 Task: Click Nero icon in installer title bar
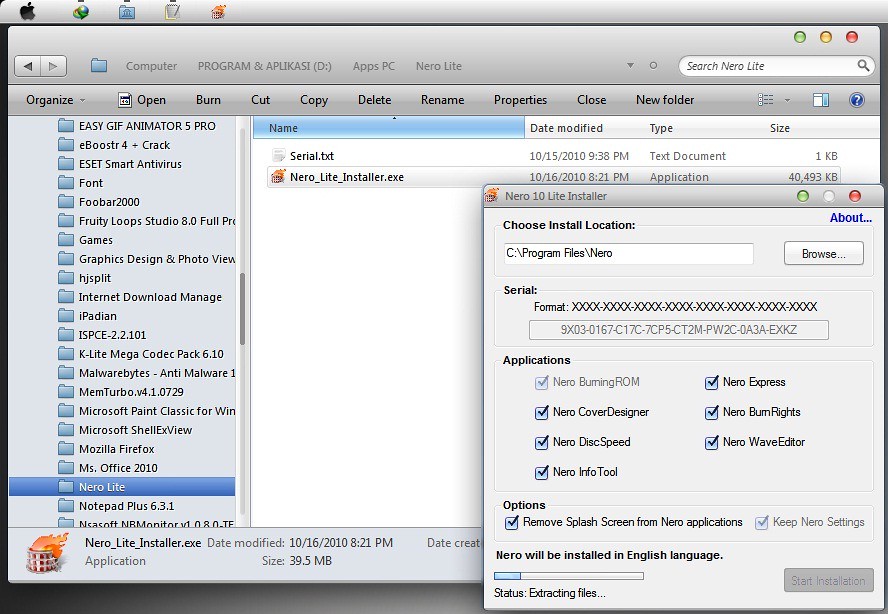492,196
